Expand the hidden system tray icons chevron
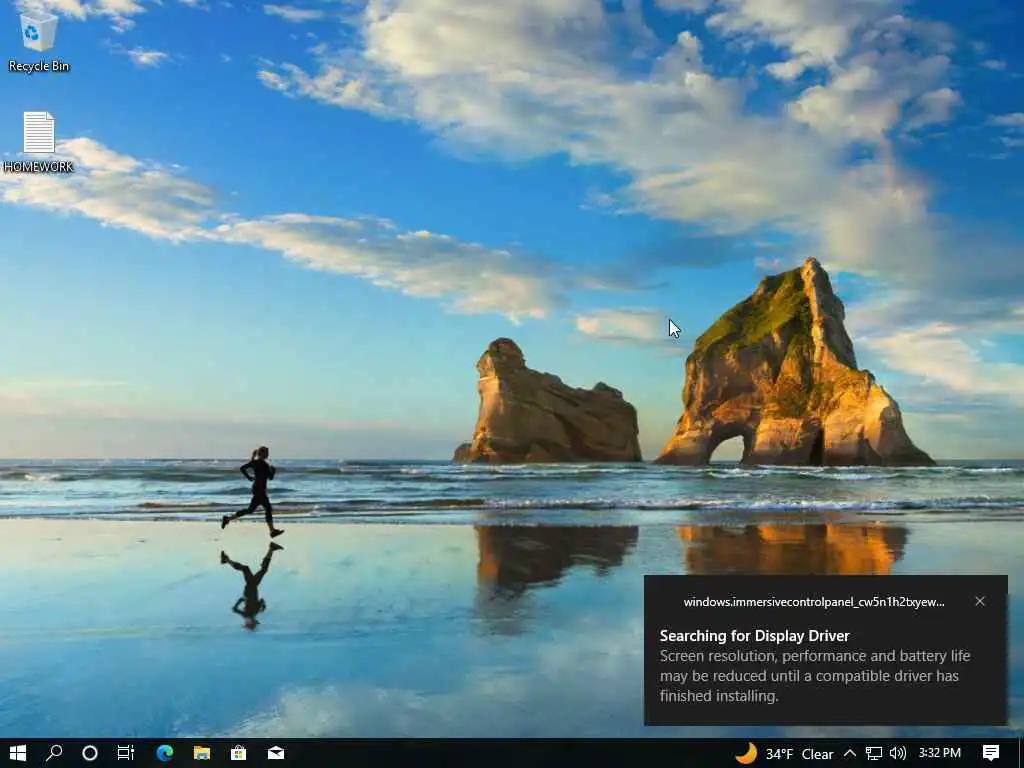The height and width of the screenshot is (768, 1024). [x=850, y=754]
